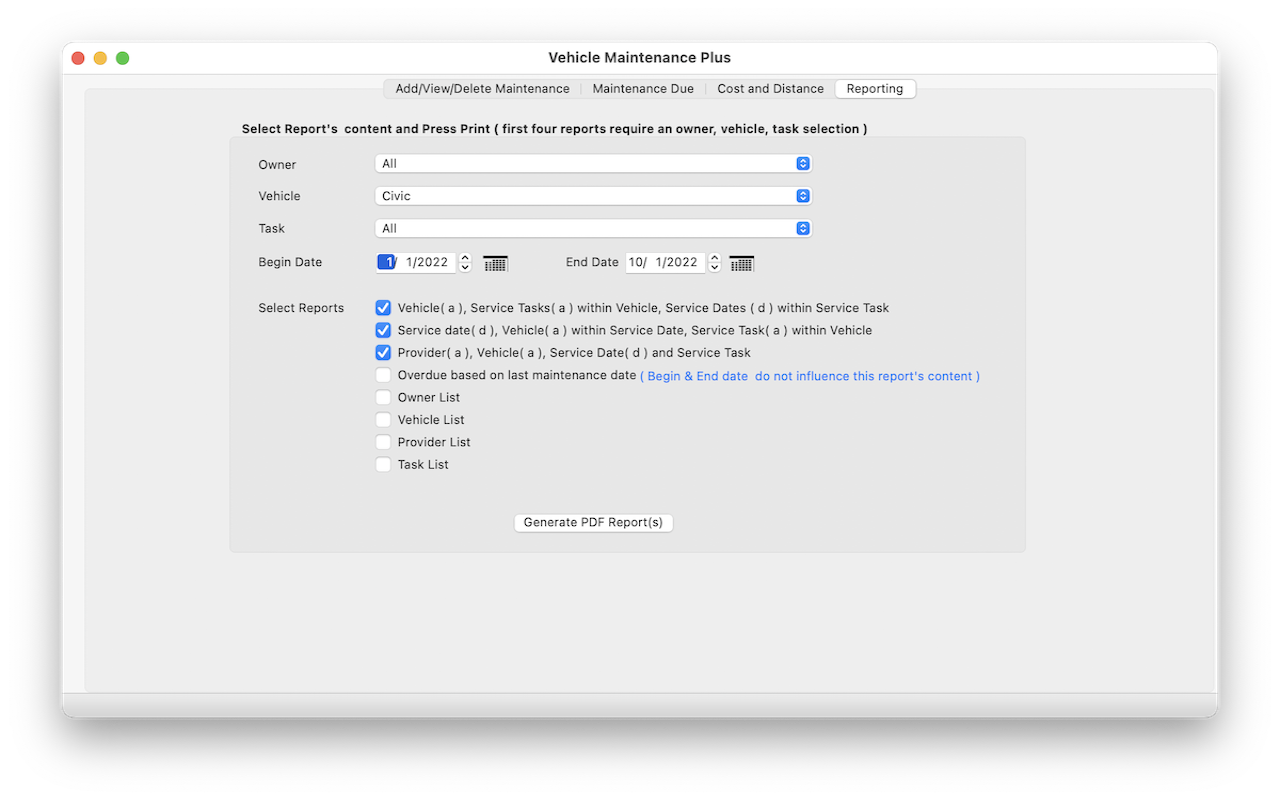
Task: Open the Maintenance Due tab
Action: [643, 89]
